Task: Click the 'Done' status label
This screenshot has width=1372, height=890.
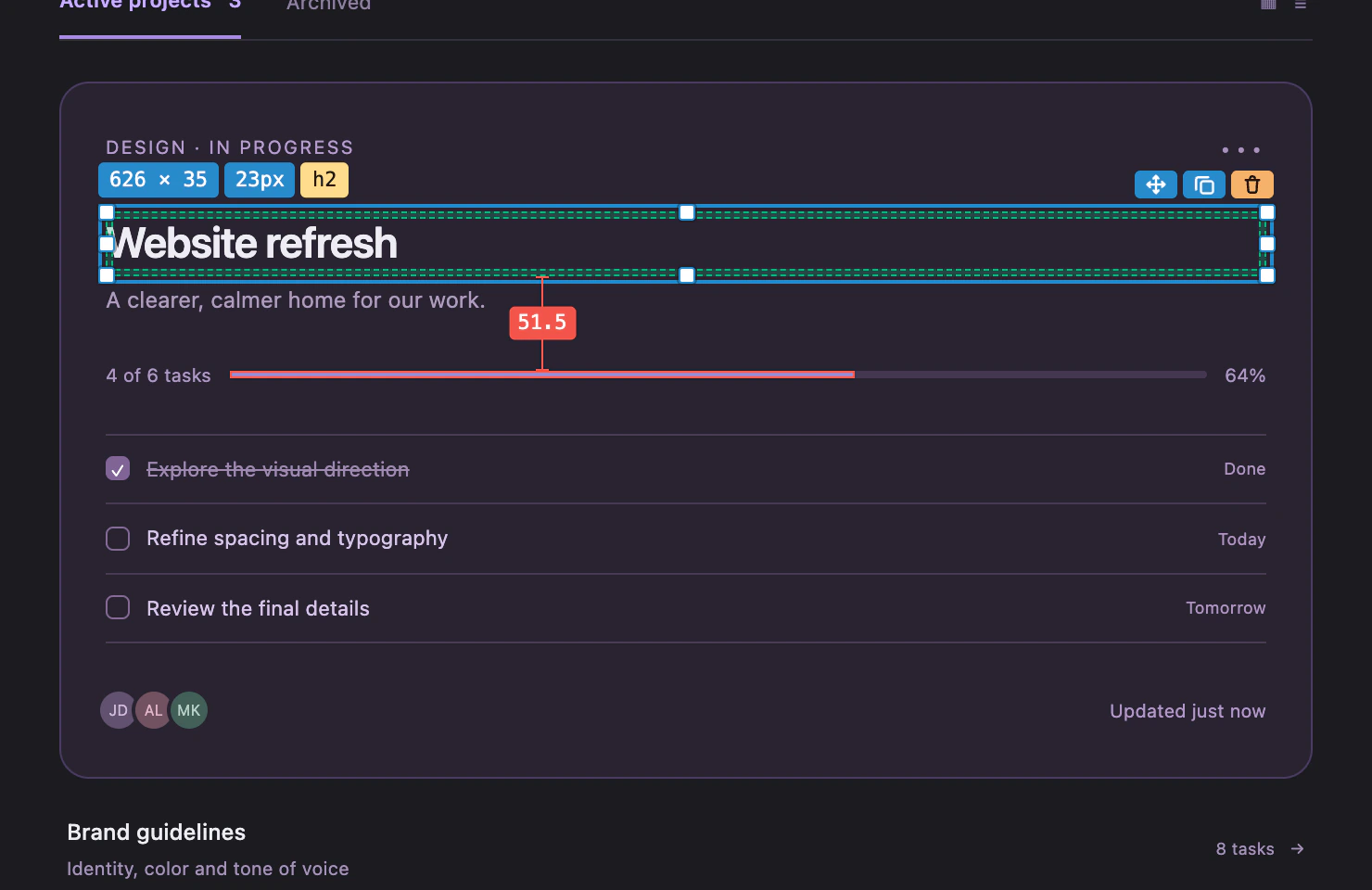Action: (1244, 469)
